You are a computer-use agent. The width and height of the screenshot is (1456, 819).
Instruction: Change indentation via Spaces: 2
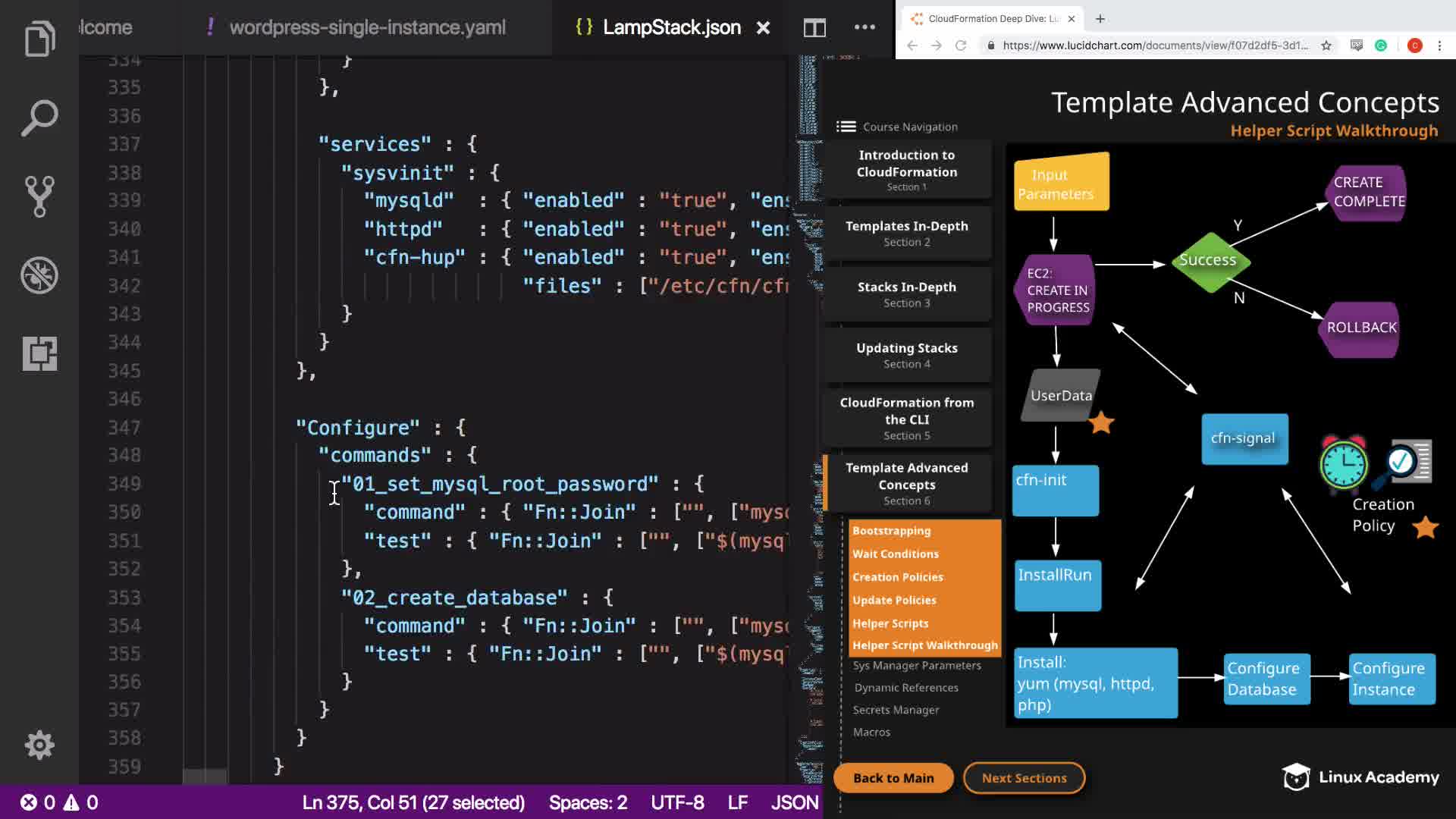click(x=588, y=802)
